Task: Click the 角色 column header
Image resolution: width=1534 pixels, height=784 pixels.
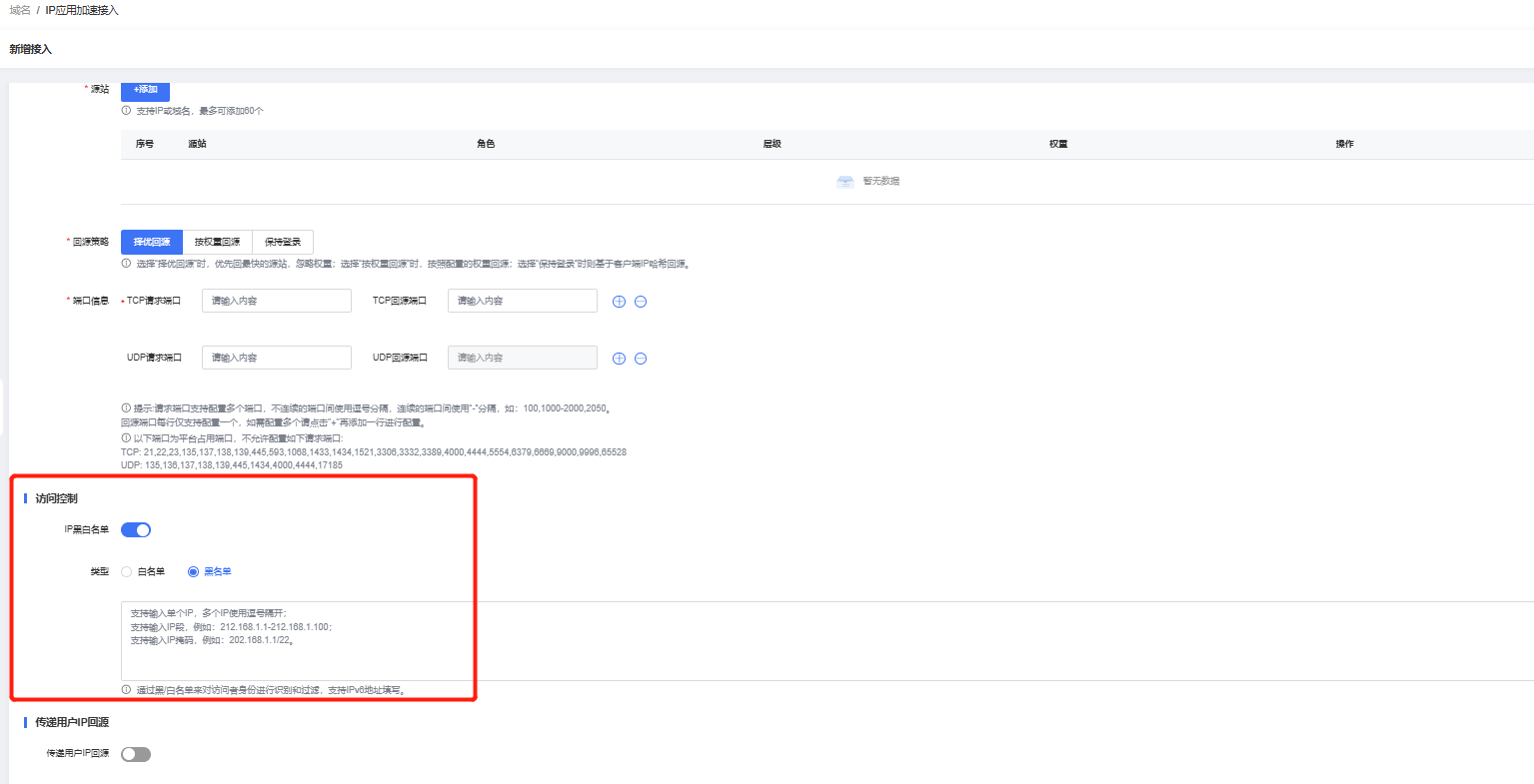Action: click(486, 144)
